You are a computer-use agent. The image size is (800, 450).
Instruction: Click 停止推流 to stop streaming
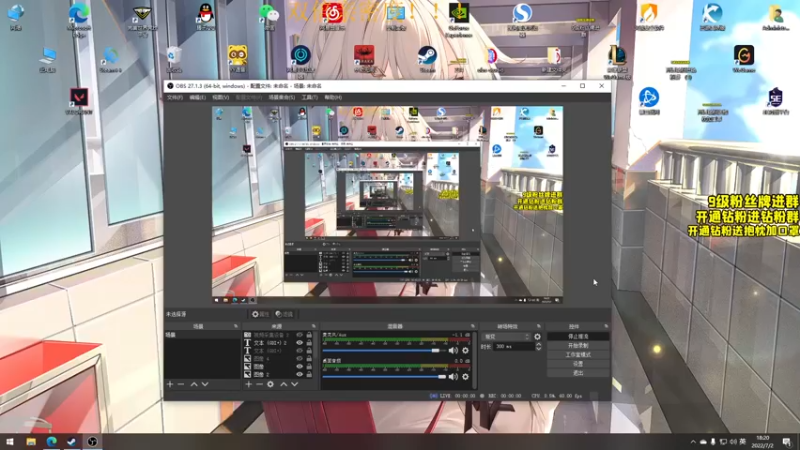pos(578,337)
